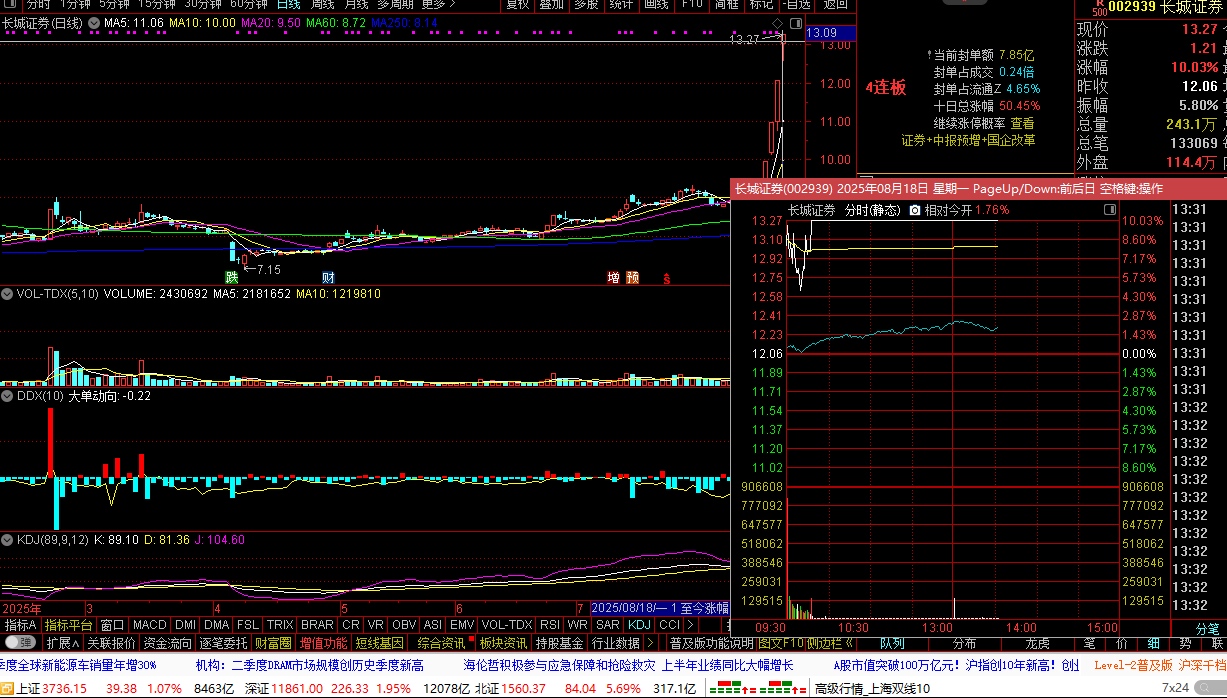Click the 7x24 news indicator

pos(1174,689)
